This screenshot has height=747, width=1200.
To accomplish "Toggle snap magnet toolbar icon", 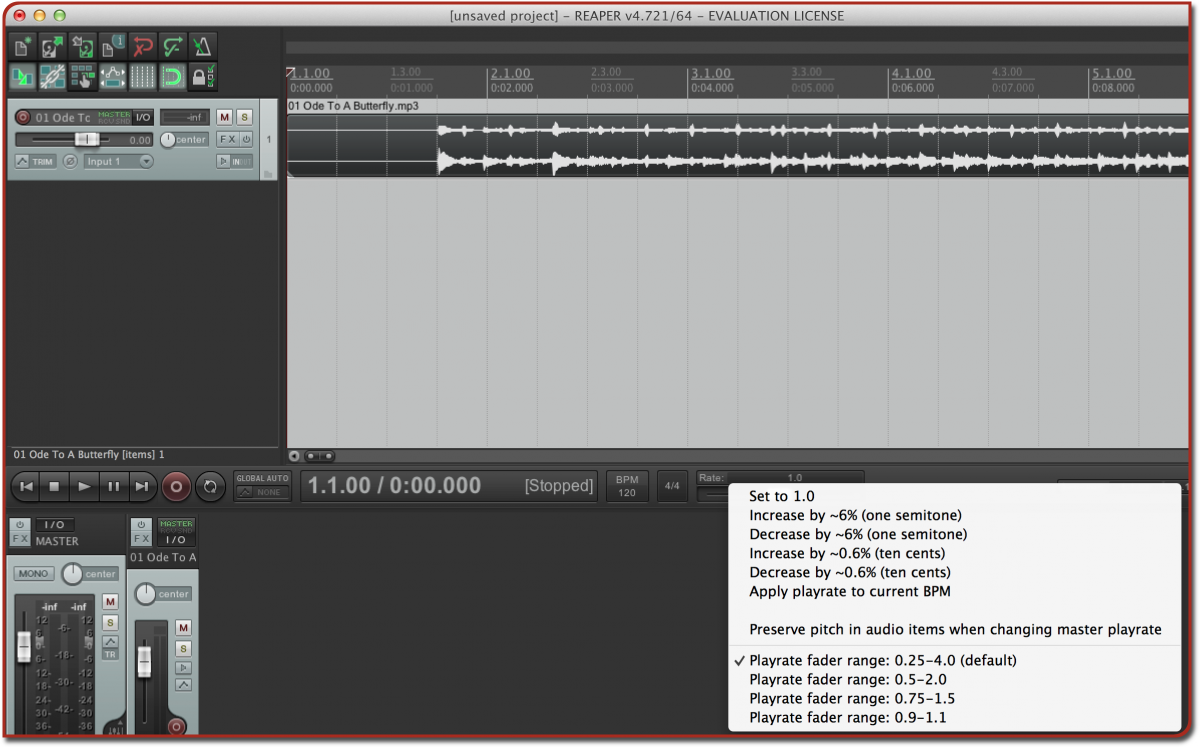I will click(172, 76).
